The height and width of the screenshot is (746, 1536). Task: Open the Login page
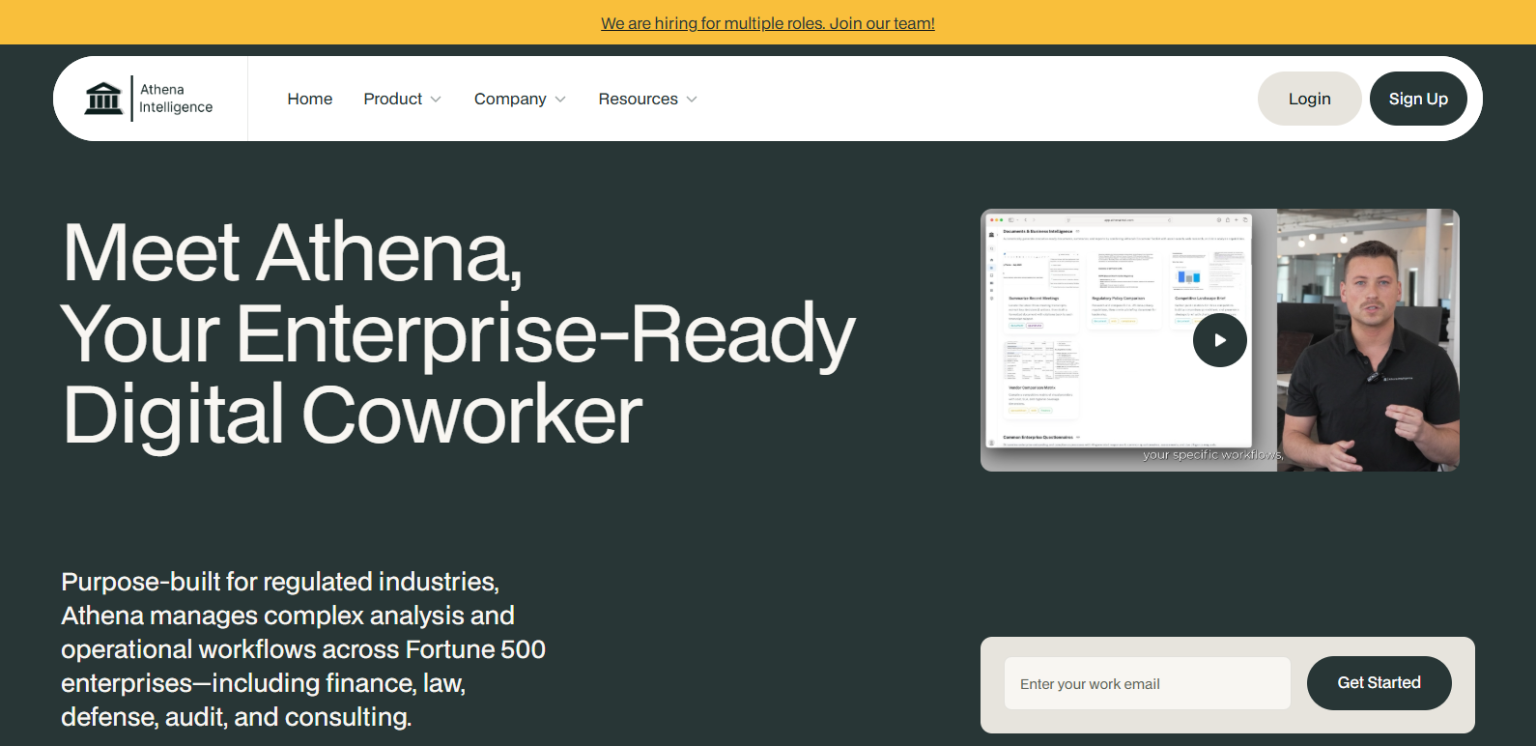click(x=1309, y=98)
